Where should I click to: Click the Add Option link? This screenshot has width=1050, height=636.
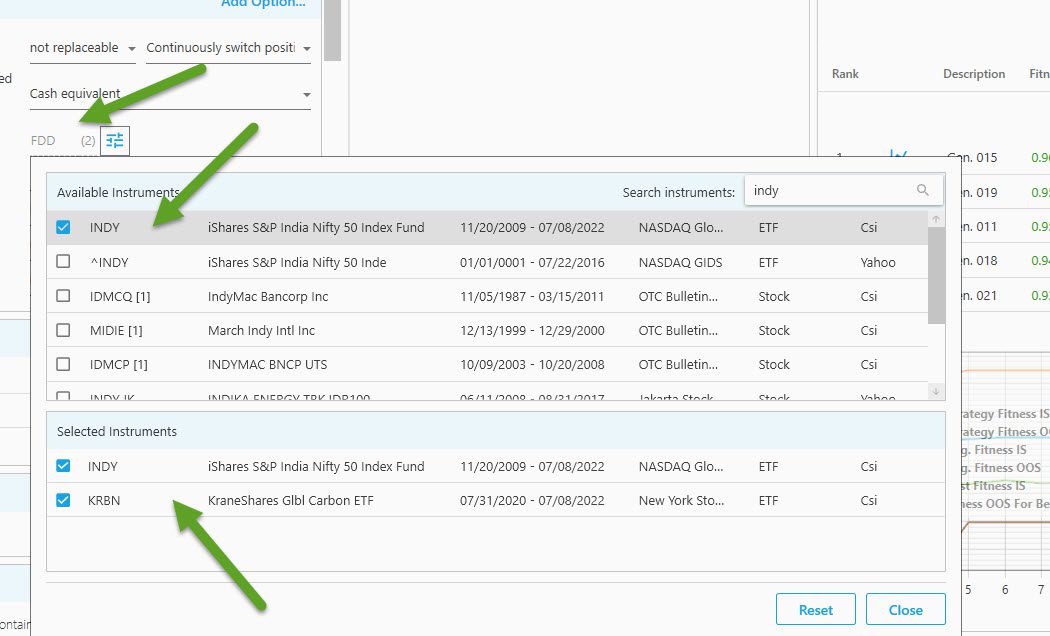tap(263, 4)
